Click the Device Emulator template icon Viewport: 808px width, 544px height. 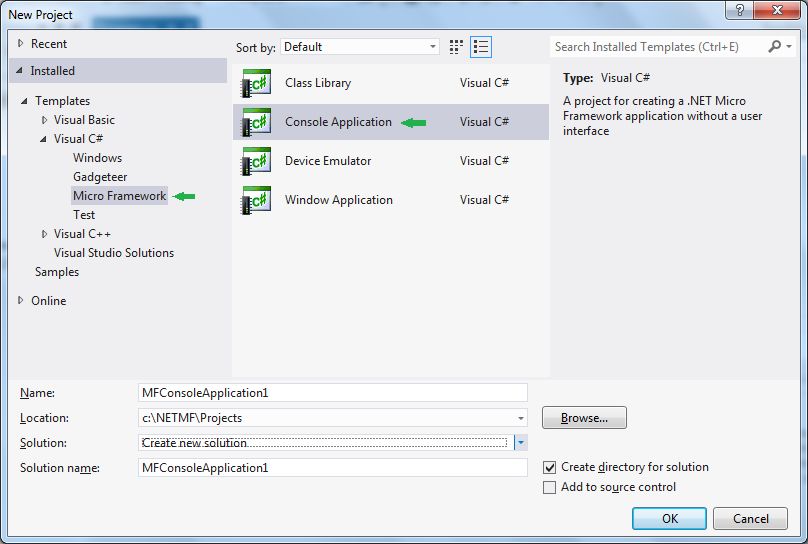(x=256, y=161)
